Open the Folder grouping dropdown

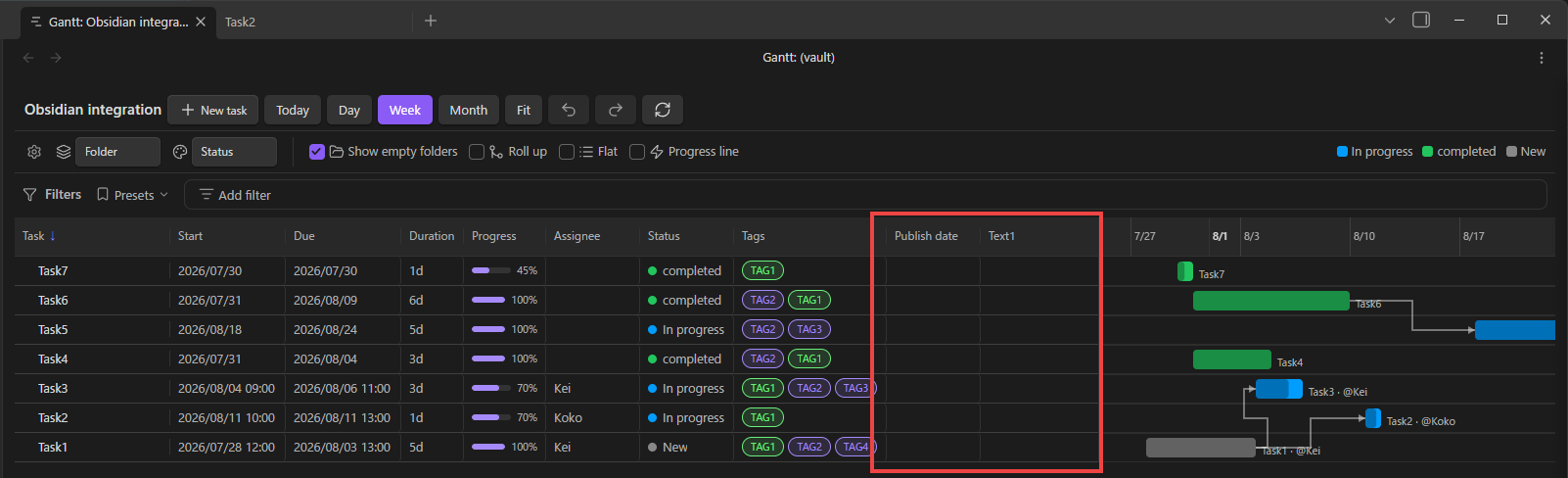(117, 152)
